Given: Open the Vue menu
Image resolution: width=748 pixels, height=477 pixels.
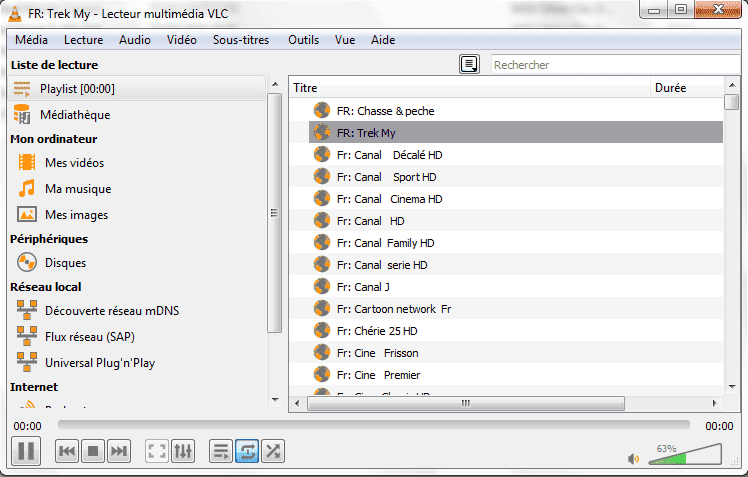Looking at the screenshot, I should [345, 40].
